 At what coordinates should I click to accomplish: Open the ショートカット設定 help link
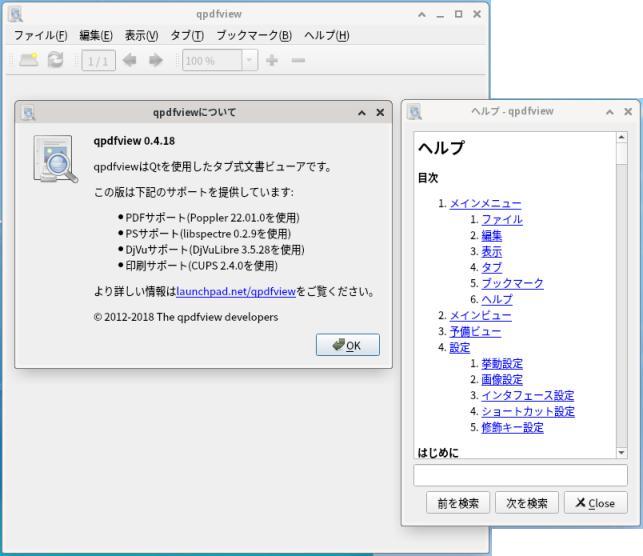coord(528,412)
